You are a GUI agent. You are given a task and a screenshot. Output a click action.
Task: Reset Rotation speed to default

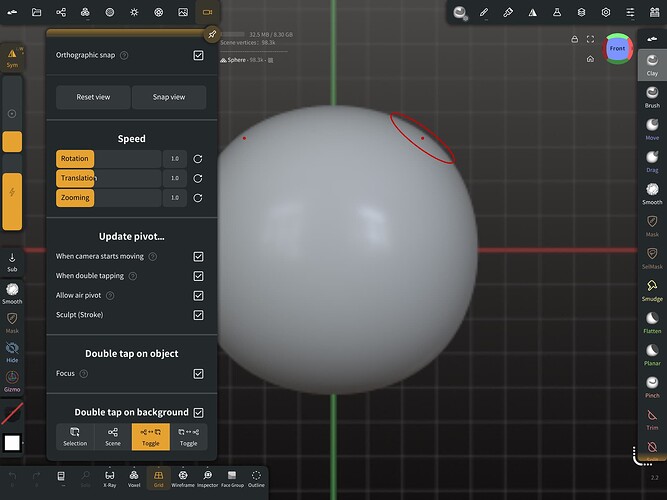pyautogui.click(x=198, y=159)
